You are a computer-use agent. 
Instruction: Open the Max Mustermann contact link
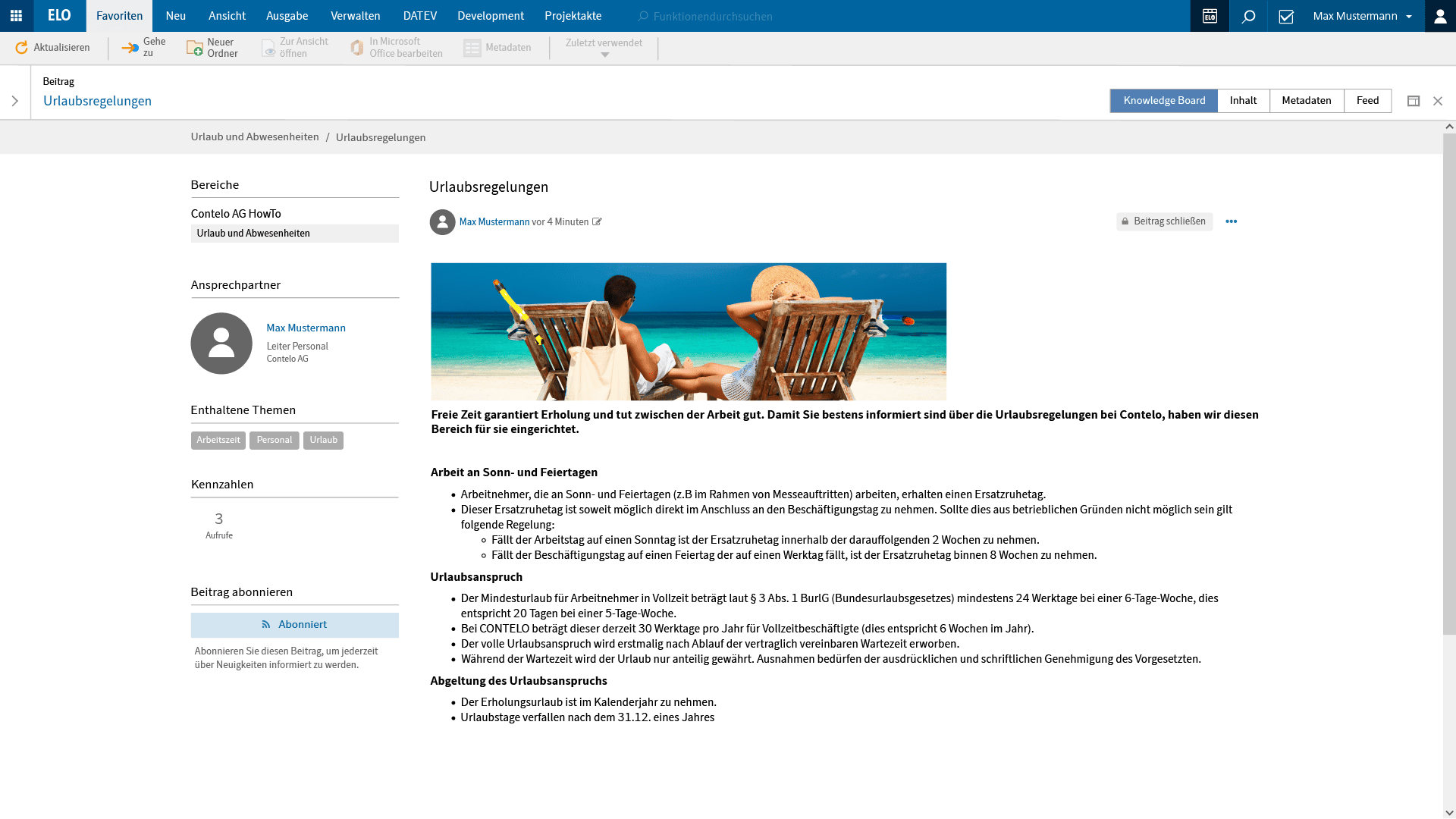306,328
